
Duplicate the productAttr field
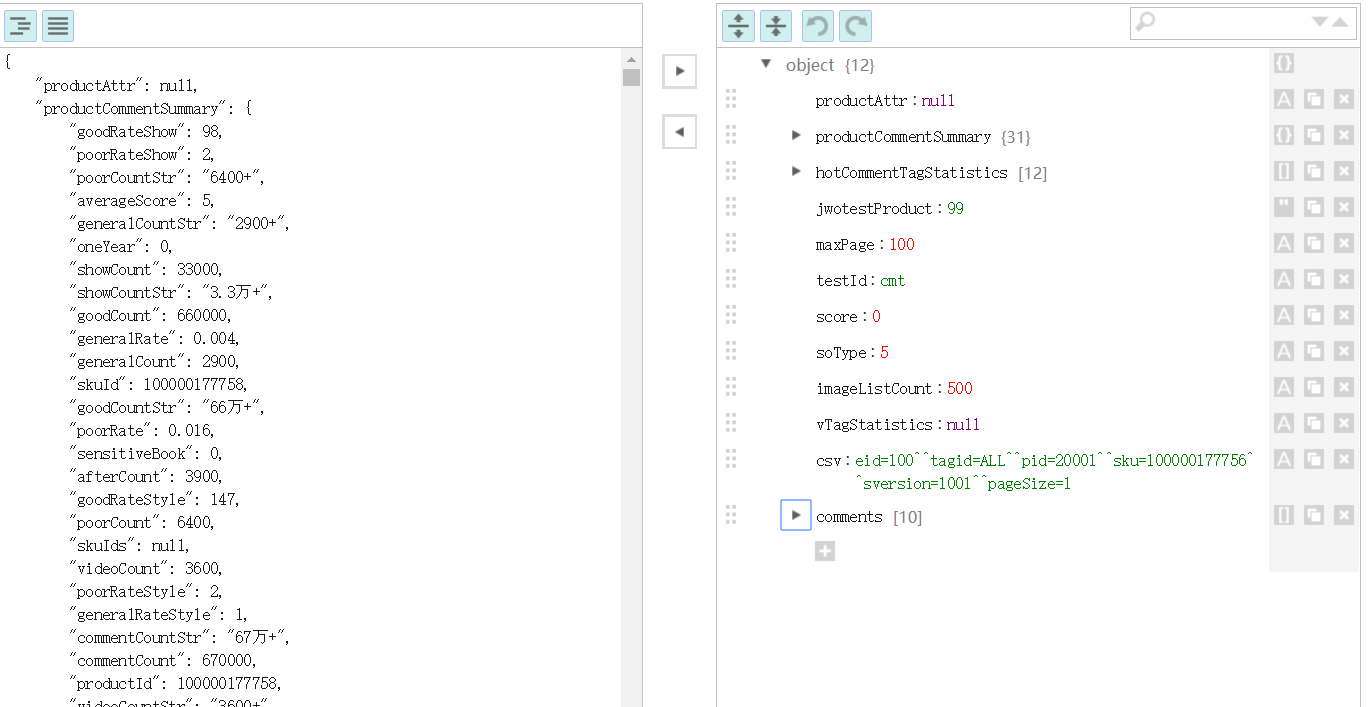[x=1314, y=99]
